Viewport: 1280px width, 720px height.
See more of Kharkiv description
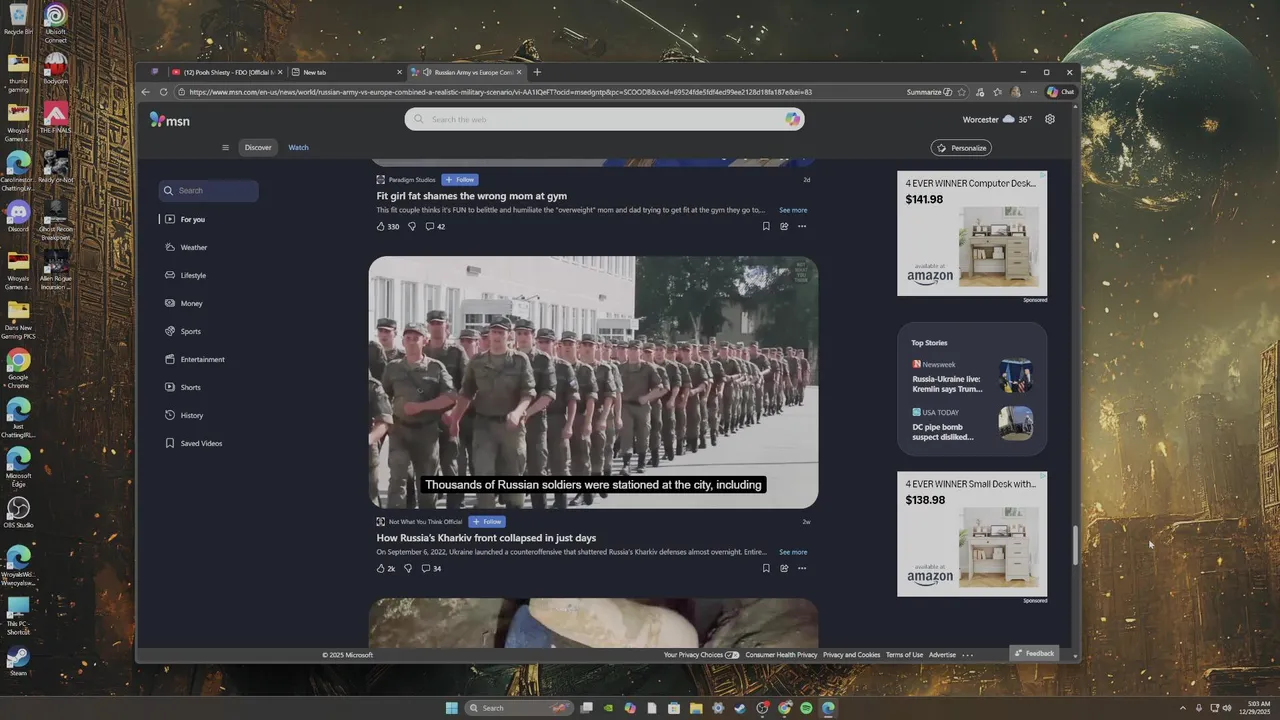pos(793,552)
